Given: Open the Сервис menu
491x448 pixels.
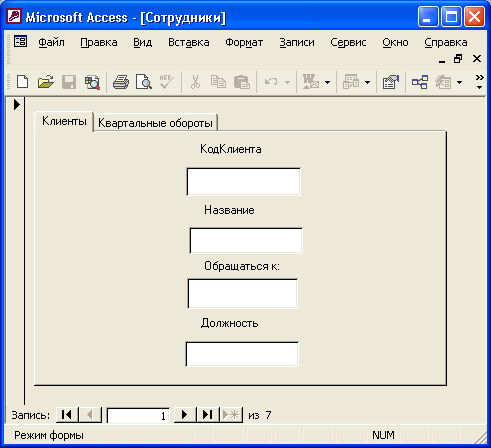Looking at the screenshot, I should click(x=348, y=42).
